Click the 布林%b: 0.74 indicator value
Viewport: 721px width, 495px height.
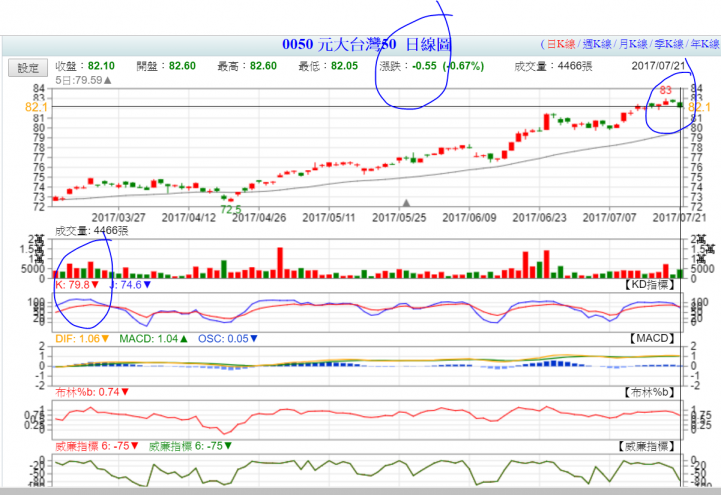click(92, 393)
